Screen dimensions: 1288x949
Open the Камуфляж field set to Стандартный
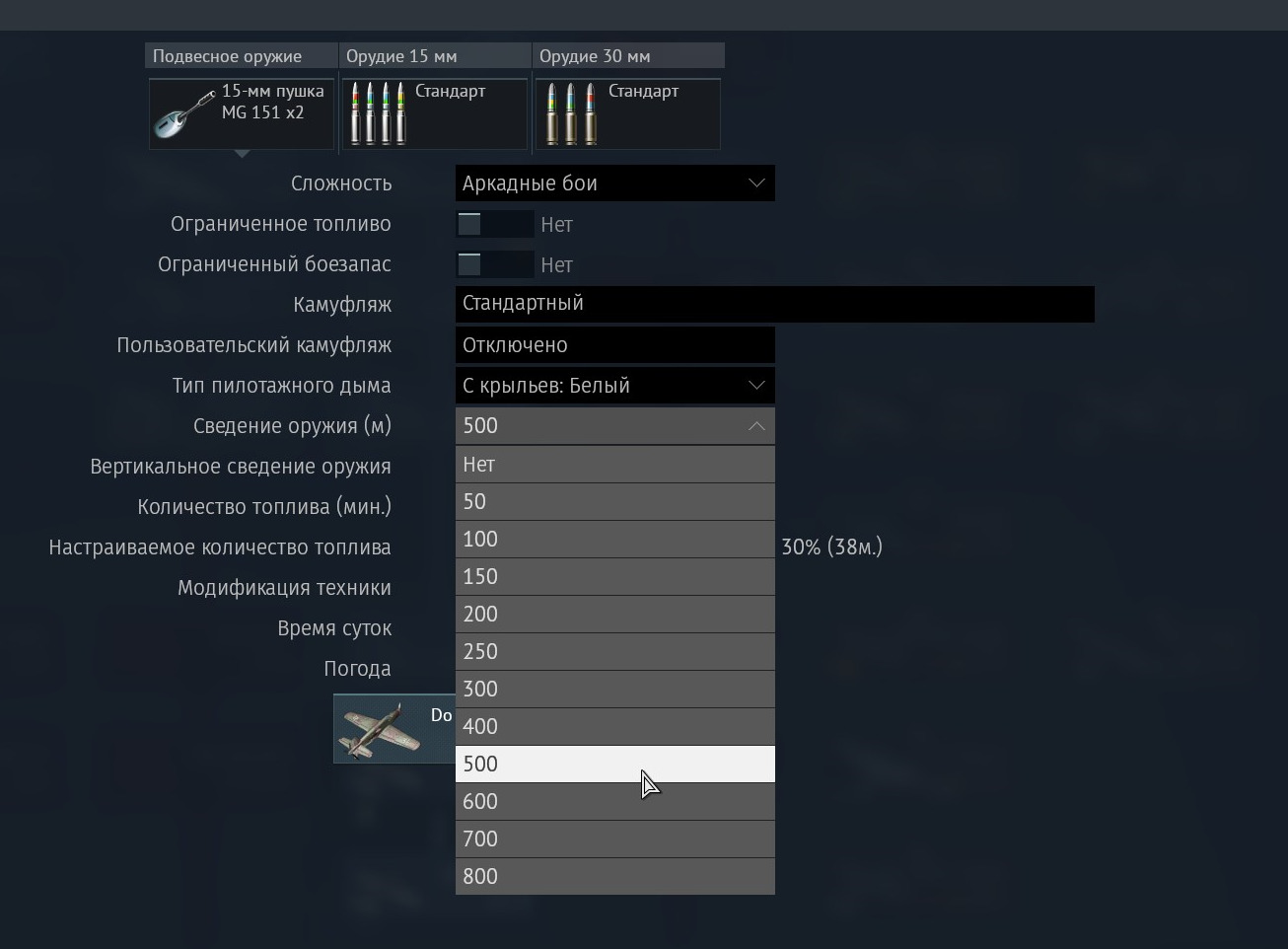[774, 304]
